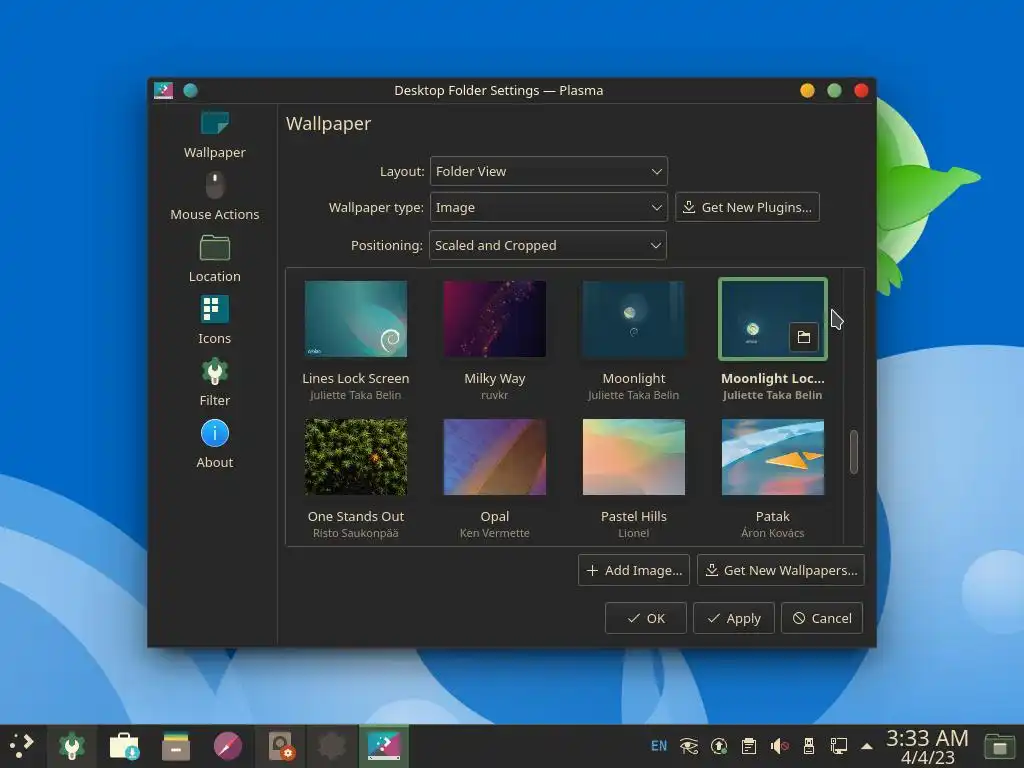This screenshot has height=768, width=1024.
Task: Open the eye tray icon
Action: click(x=689, y=746)
